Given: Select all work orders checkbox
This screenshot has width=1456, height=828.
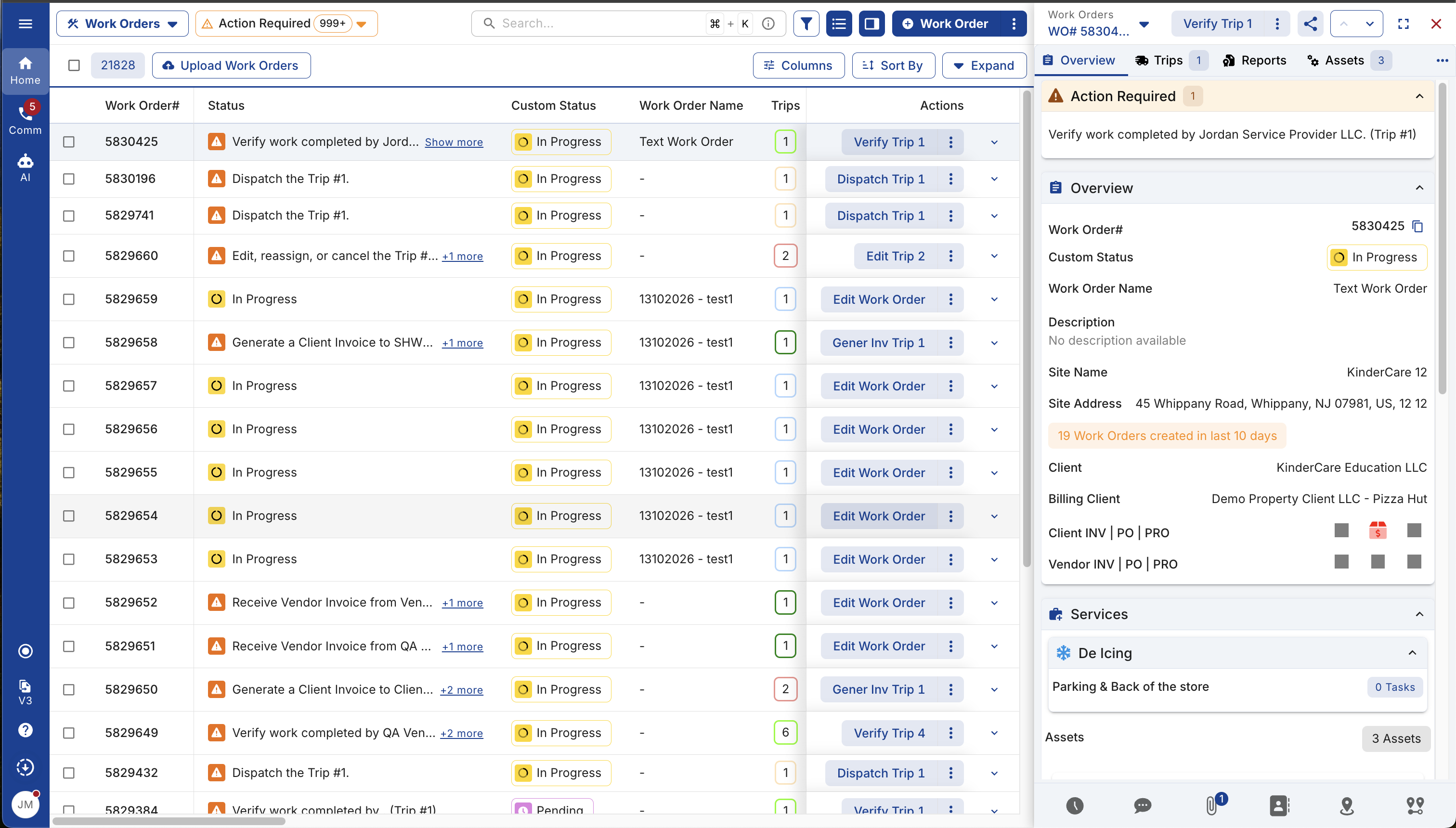Looking at the screenshot, I should point(74,65).
